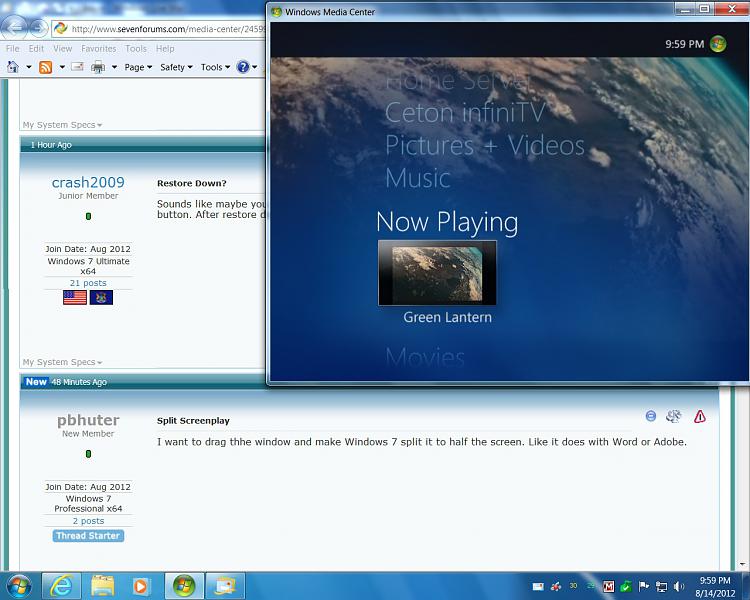The width and height of the screenshot is (750, 600).
Task: Open Action Center flag in tray
Action: tap(644, 586)
